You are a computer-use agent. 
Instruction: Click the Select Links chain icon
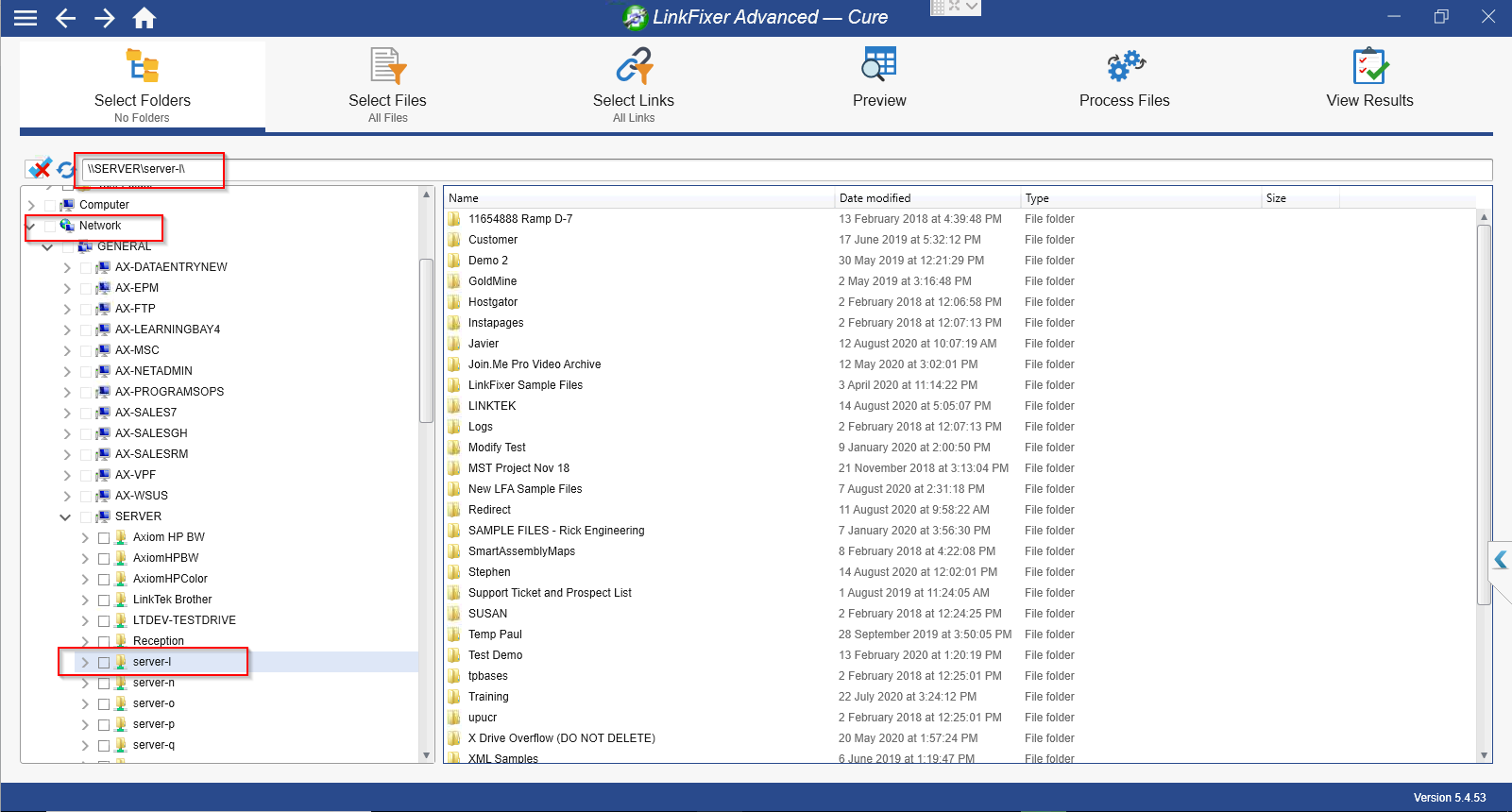(634, 66)
